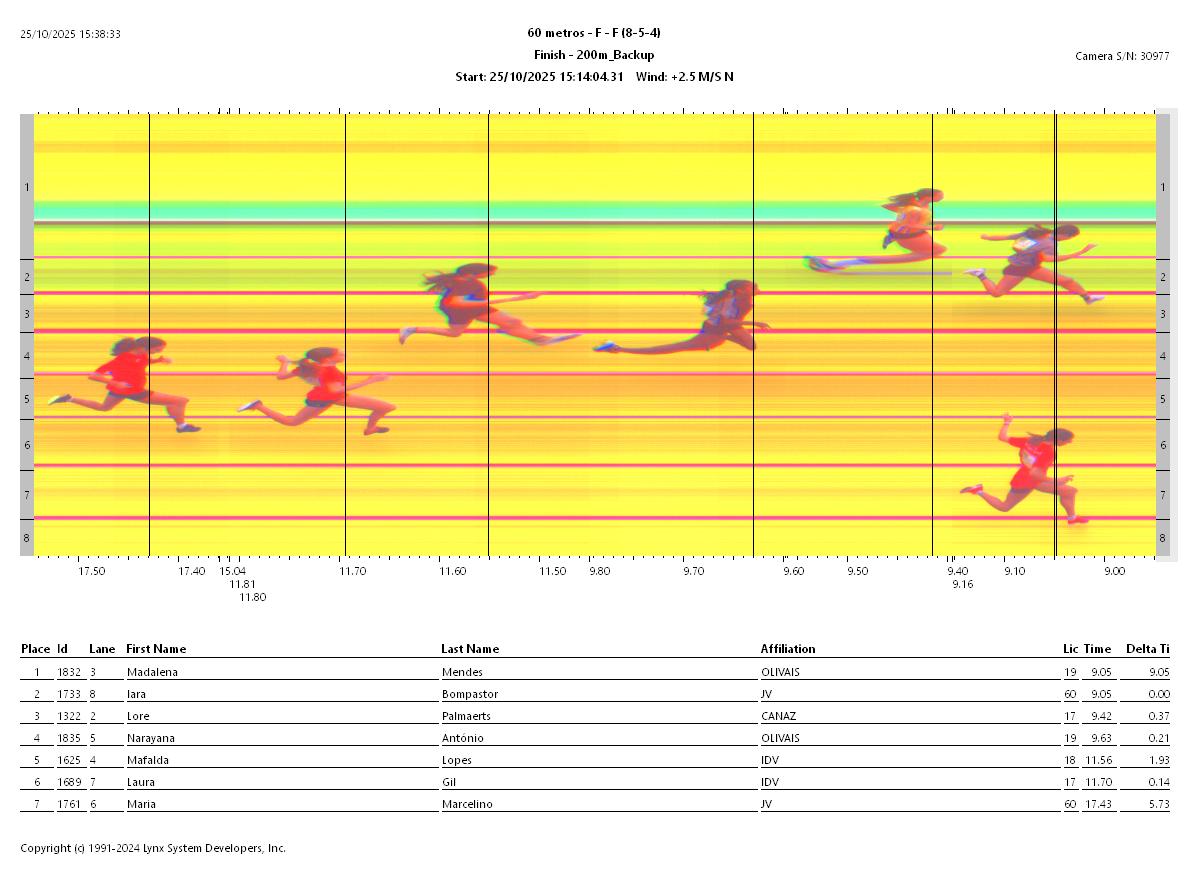Click the "Place" column header
This screenshot has height=876, width=1190.
tap(35, 649)
